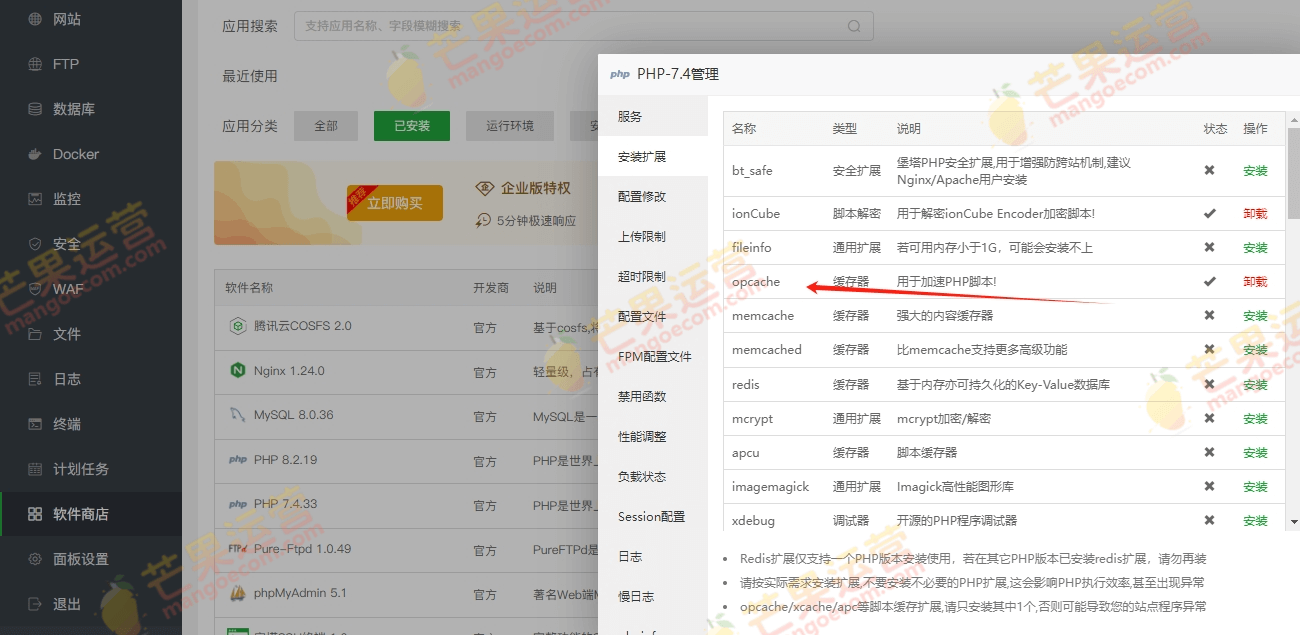The height and width of the screenshot is (635, 1300).
Task: Select the 已安装 category filter
Action: click(411, 126)
